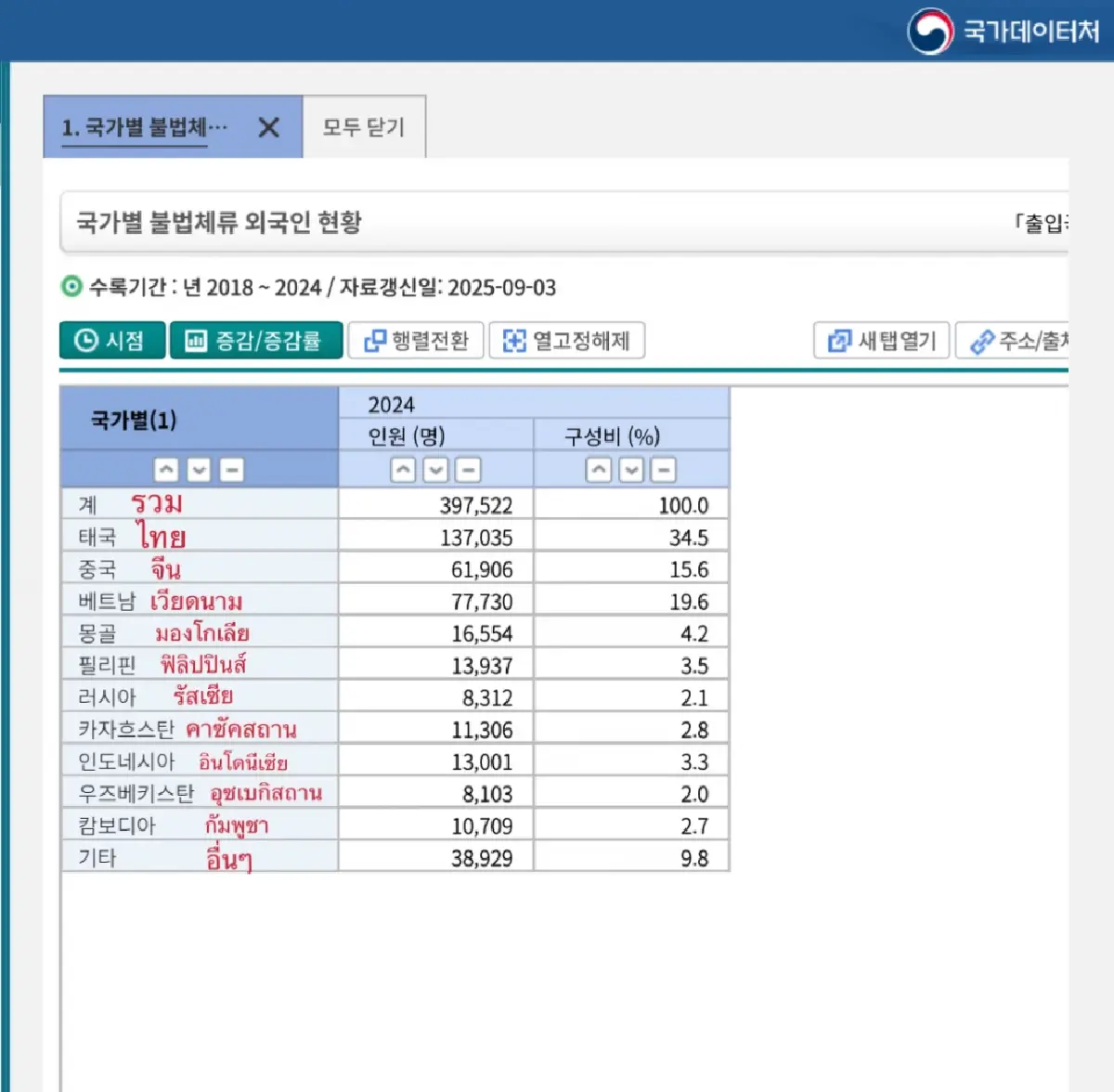
Task: Select the 인도네시아 row label
Action: pyautogui.click(x=126, y=761)
